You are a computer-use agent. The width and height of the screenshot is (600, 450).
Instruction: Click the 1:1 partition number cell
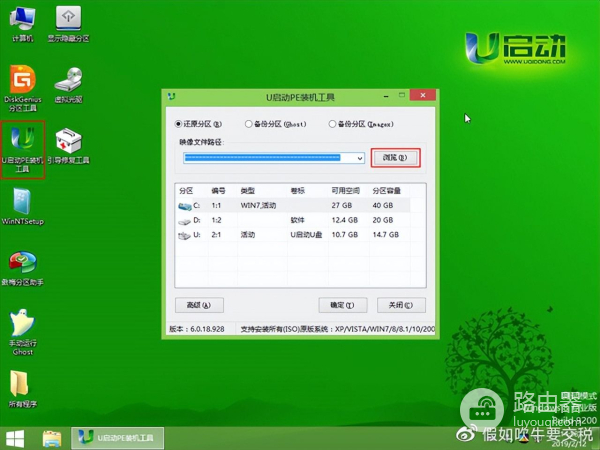click(216, 205)
